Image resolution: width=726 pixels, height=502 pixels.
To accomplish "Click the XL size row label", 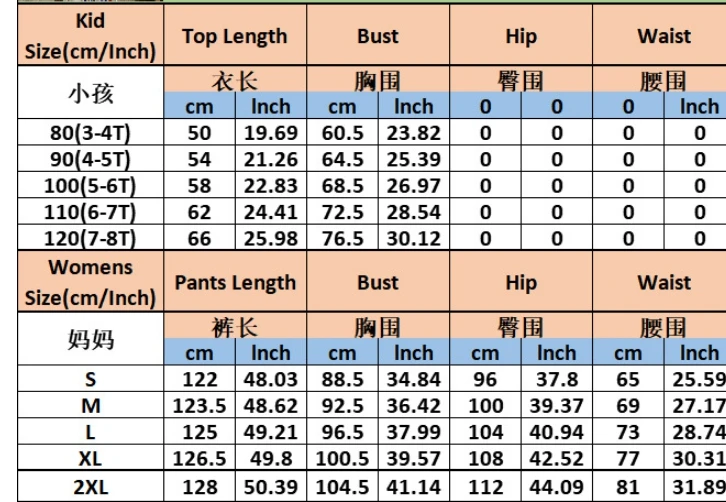I will (x=90, y=458).
